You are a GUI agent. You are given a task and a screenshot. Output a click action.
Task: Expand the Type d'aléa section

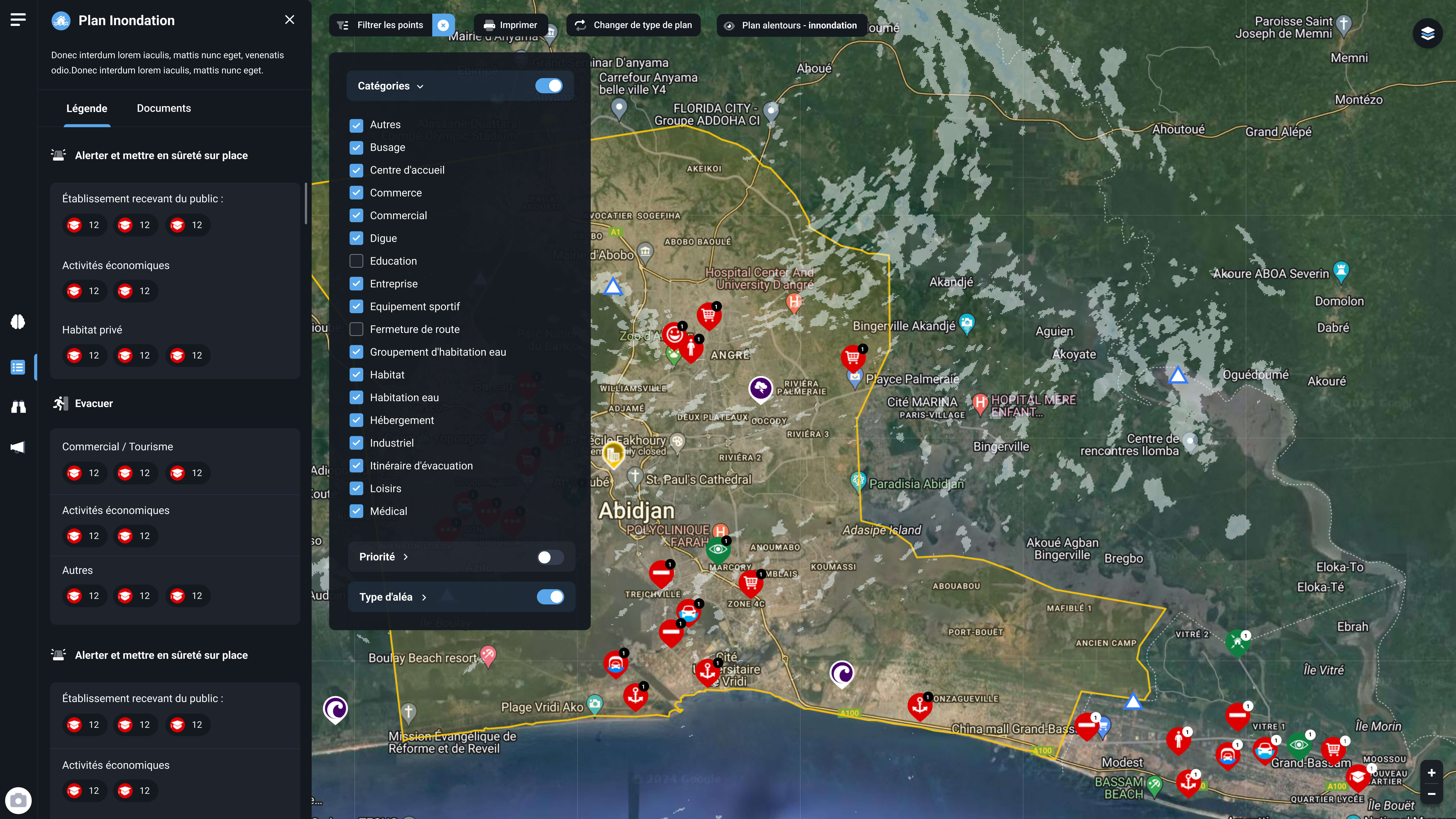(424, 597)
